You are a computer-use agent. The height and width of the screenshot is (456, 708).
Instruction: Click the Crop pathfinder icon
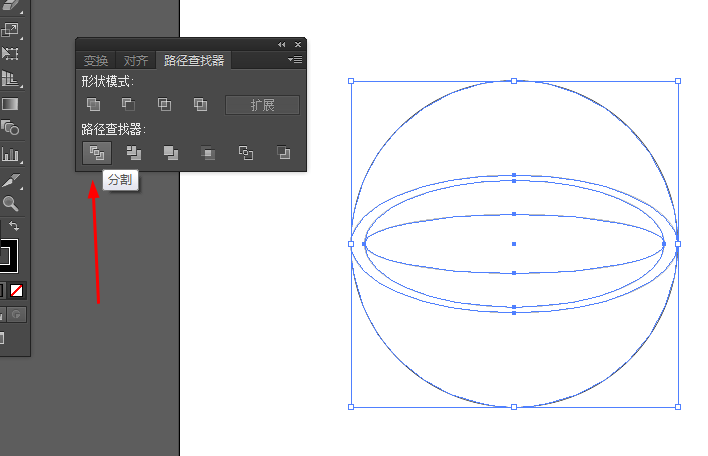208,153
